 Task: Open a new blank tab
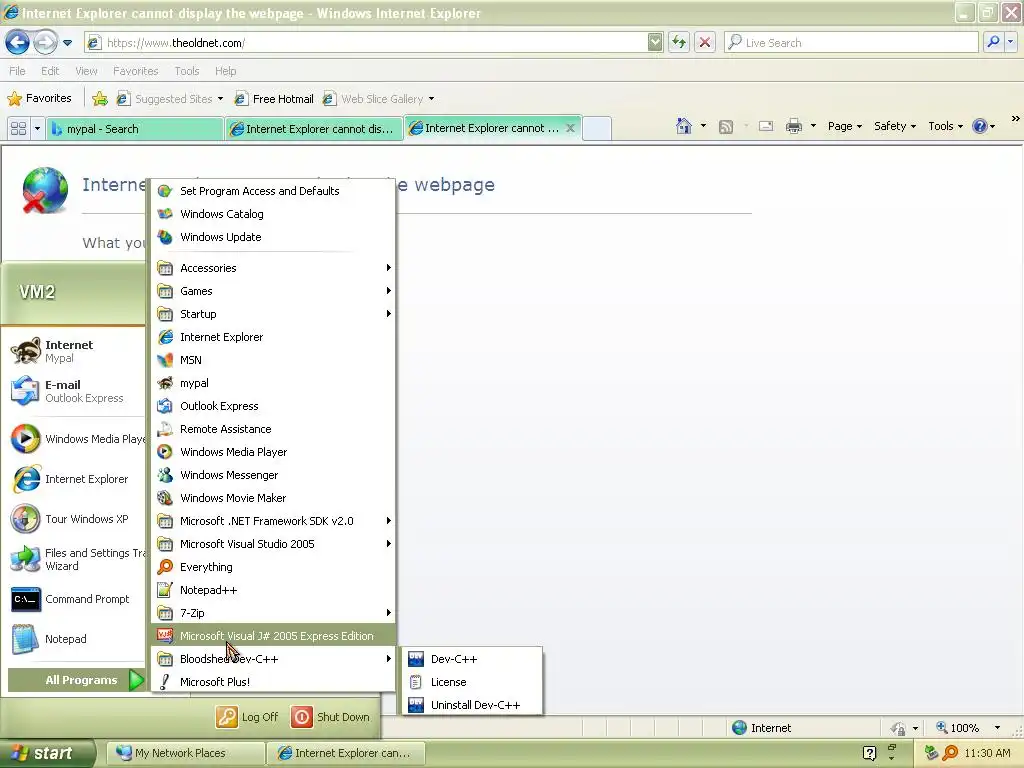coord(596,129)
